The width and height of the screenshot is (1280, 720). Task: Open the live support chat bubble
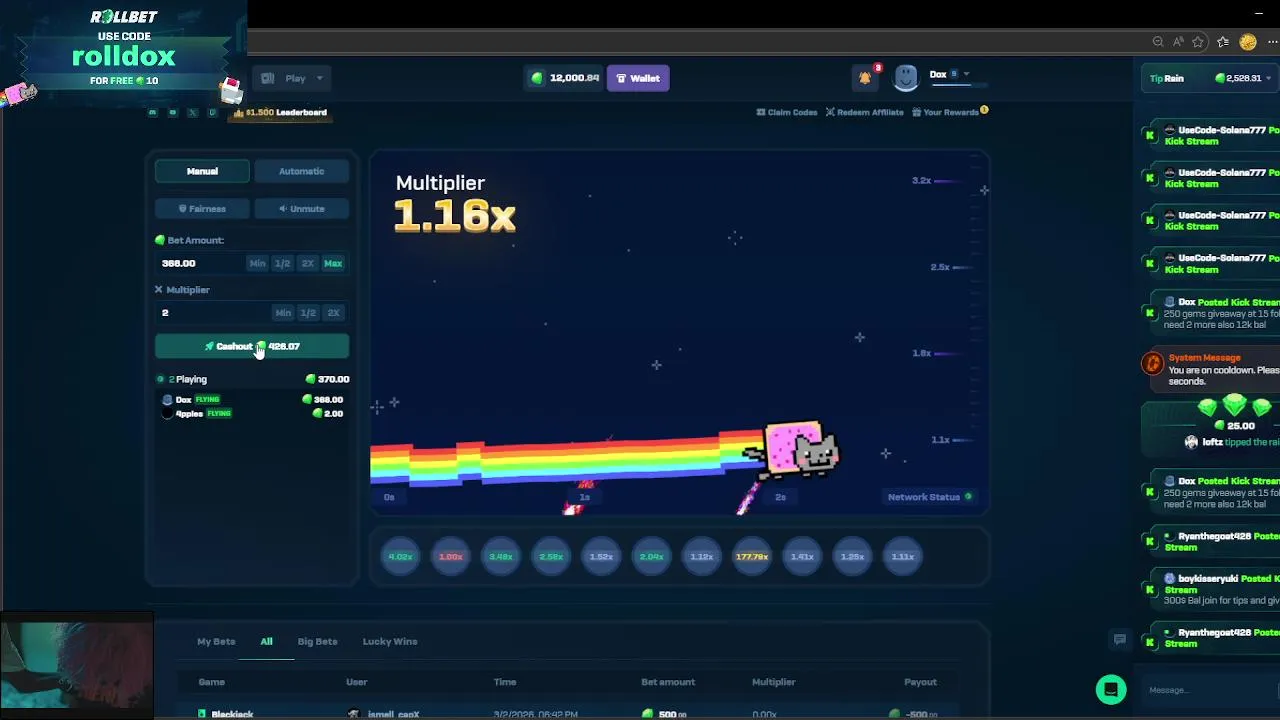click(x=1111, y=689)
